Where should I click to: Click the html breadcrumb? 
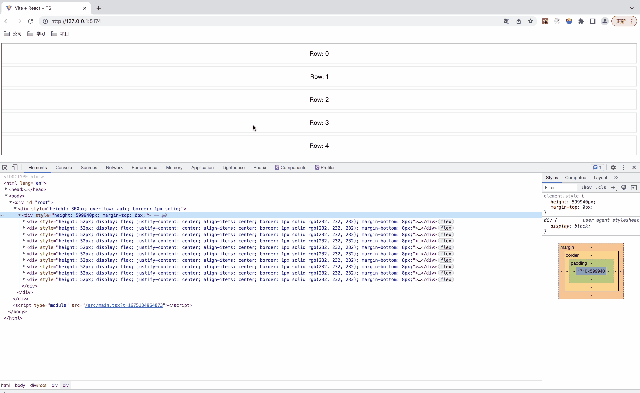(x=5, y=385)
